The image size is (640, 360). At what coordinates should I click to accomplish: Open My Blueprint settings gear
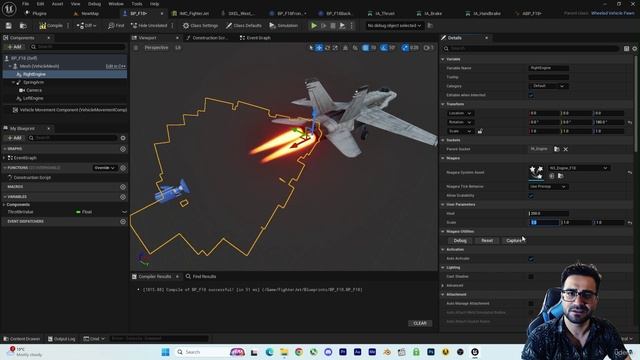click(x=123, y=138)
